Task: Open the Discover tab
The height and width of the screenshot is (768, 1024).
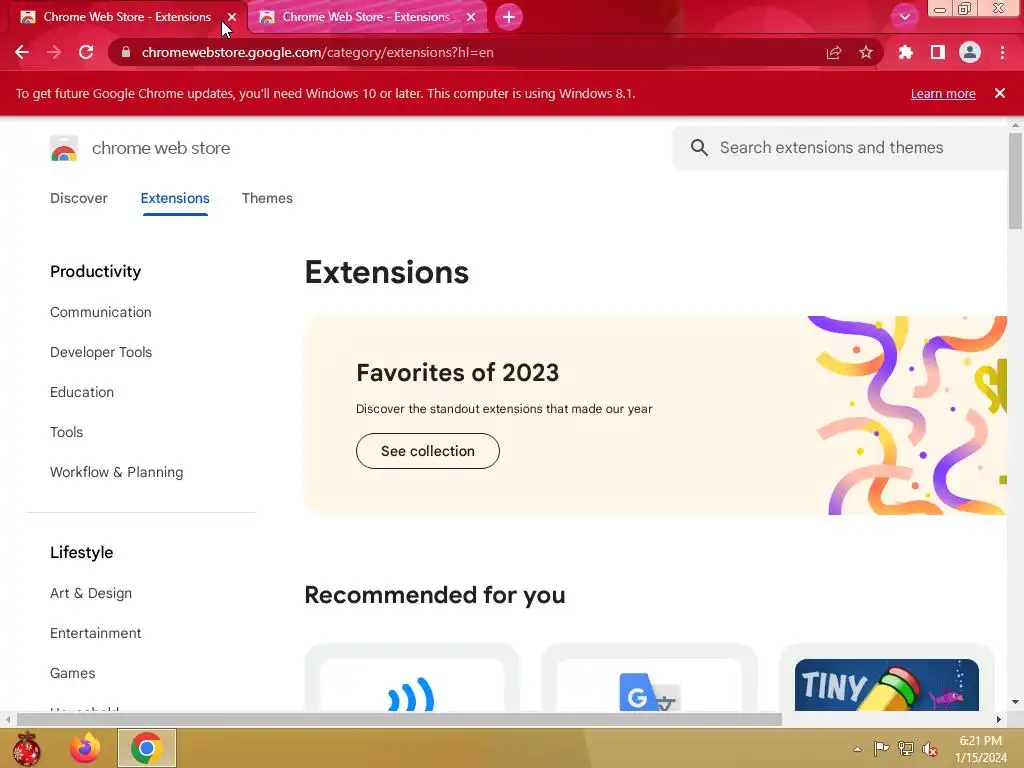Action: pyautogui.click(x=78, y=198)
